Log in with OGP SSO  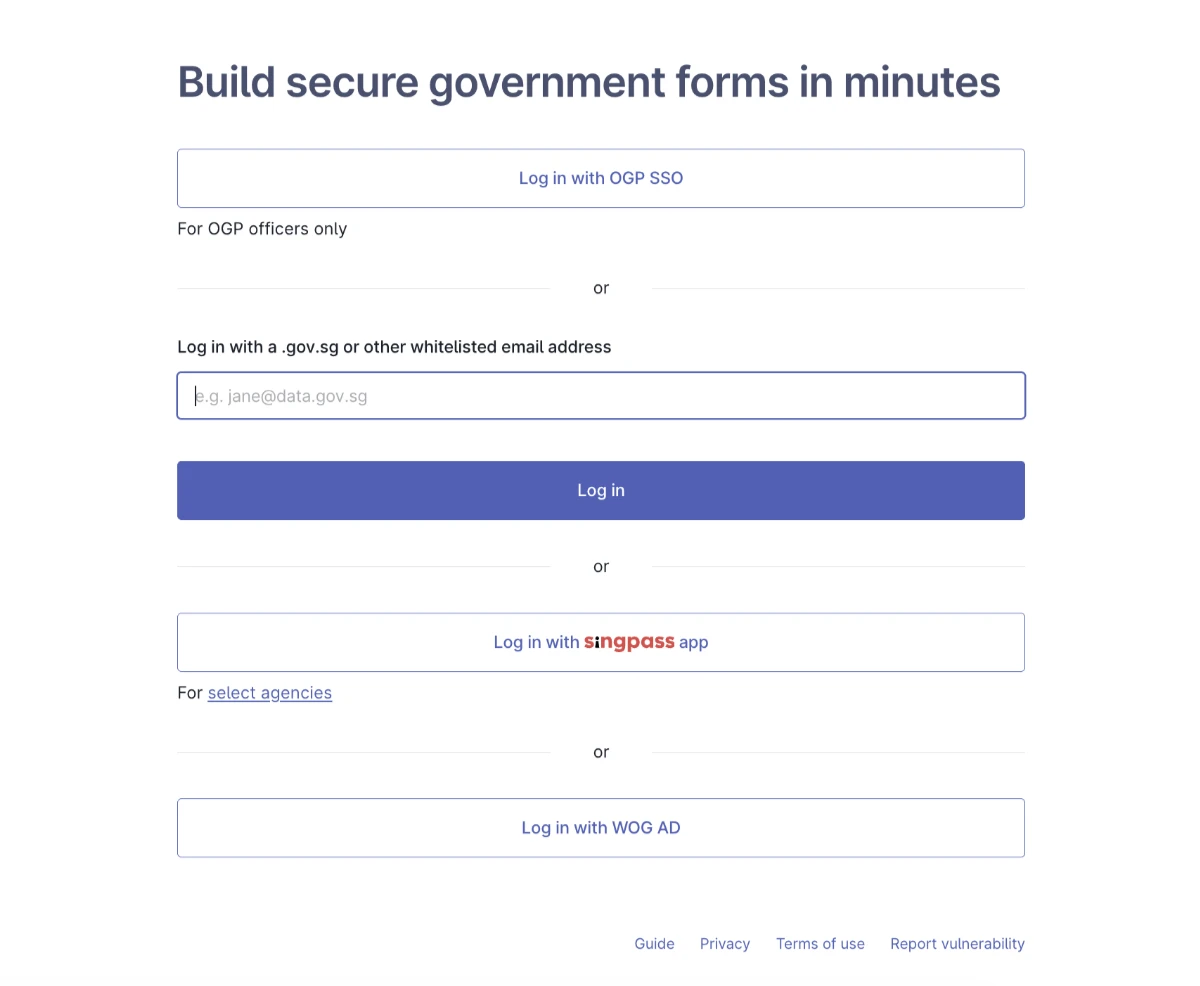pyautogui.click(x=600, y=178)
